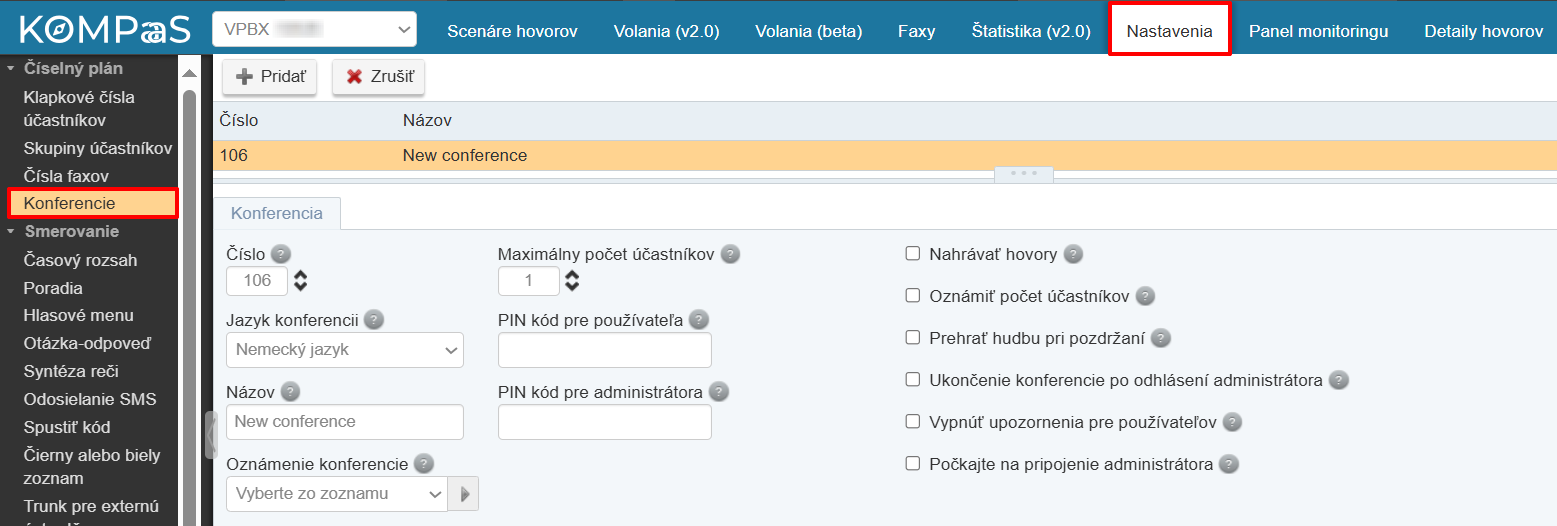
Task: Toggle Vypnúť upozornenia pre používateľov
Action: [912, 422]
